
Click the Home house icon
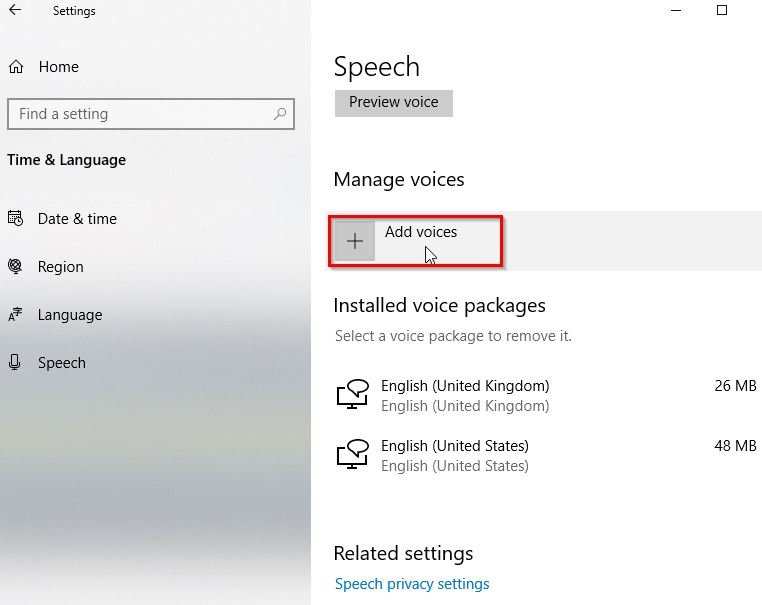click(x=16, y=67)
